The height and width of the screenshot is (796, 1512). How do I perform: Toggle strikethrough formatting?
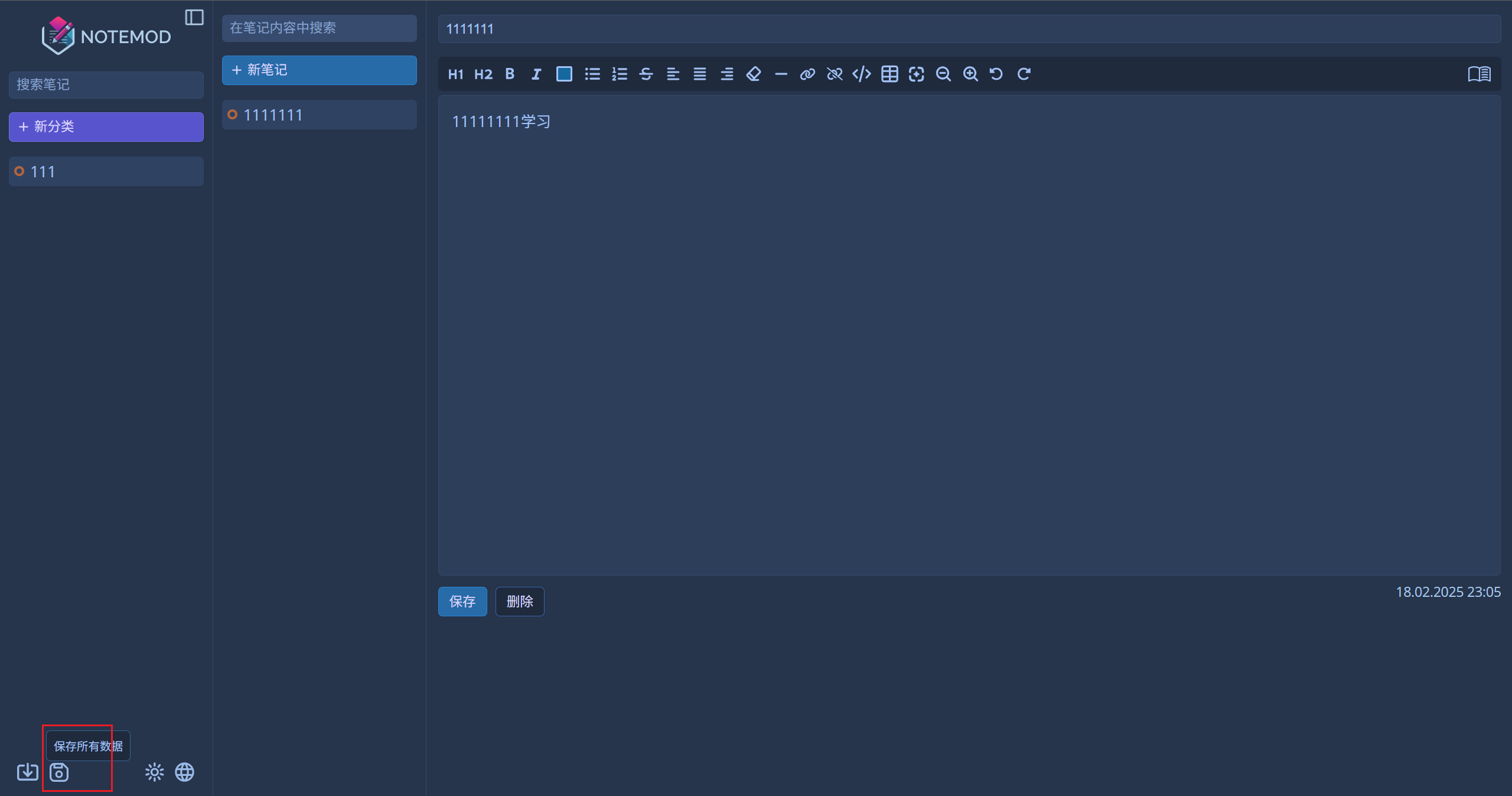(x=646, y=74)
